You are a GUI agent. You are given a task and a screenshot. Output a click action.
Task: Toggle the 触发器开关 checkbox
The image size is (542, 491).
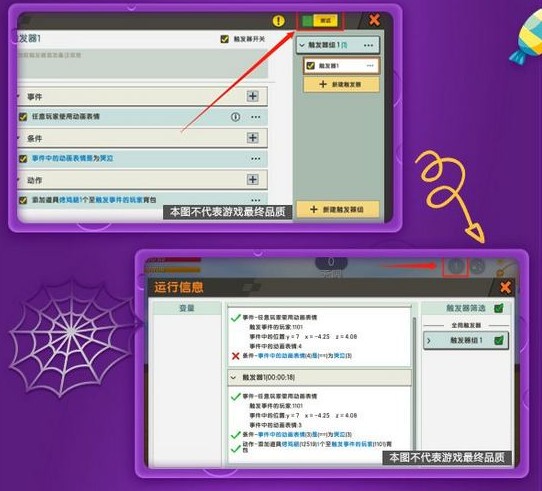pyautogui.click(x=225, y=39)
